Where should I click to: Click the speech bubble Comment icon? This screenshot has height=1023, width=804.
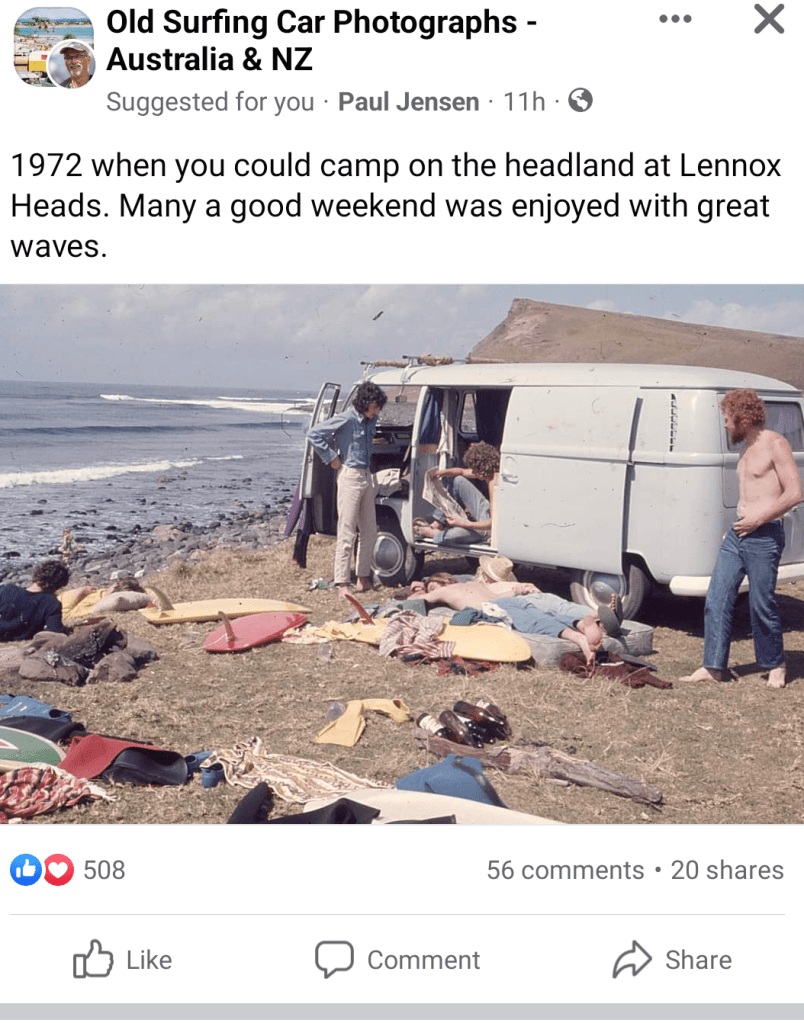pyautogui.click(x=334, y=959)
